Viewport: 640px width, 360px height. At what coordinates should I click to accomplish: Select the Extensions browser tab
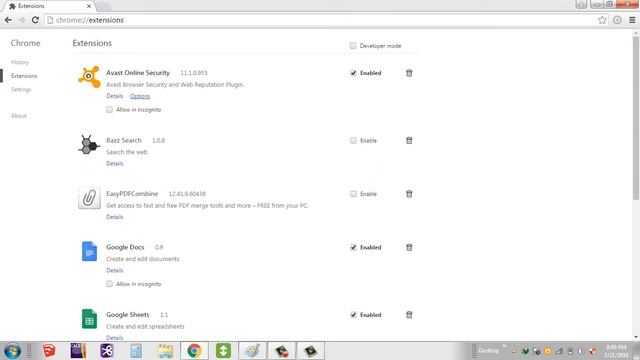[x=49, y=6]
